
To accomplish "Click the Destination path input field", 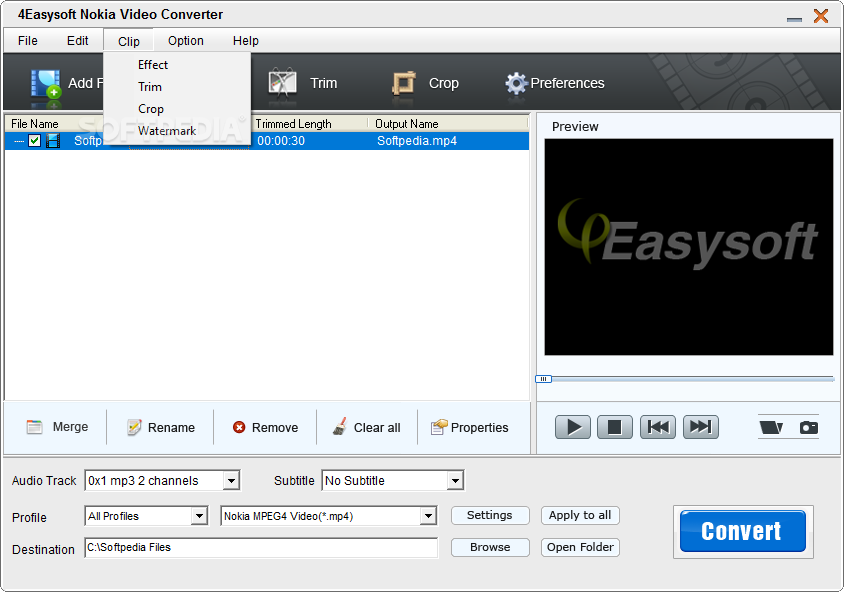I will pos(261,548).
